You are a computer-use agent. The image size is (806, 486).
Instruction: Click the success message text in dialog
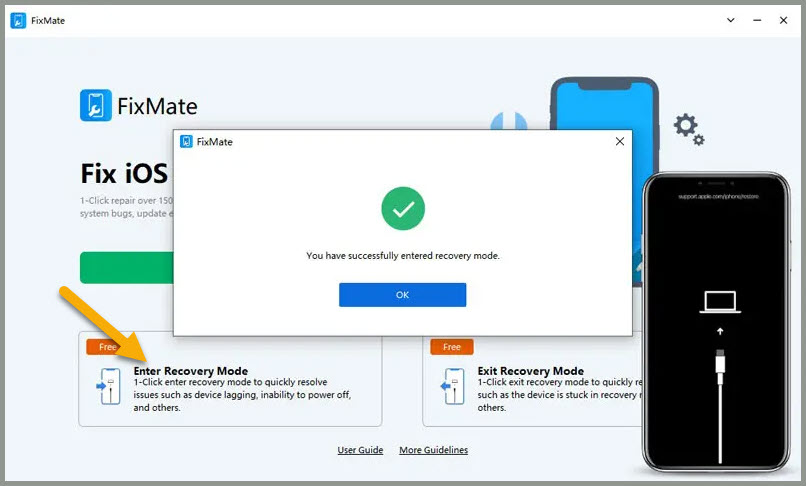pyautogui.click(x=403, y=256)
